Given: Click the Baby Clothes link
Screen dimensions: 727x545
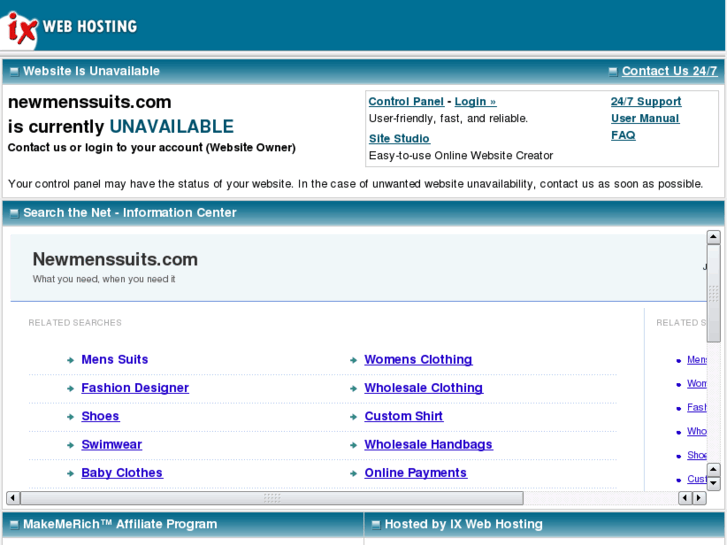Looking at the screenshot, I should pyautogui.click(x=122, y=473).
